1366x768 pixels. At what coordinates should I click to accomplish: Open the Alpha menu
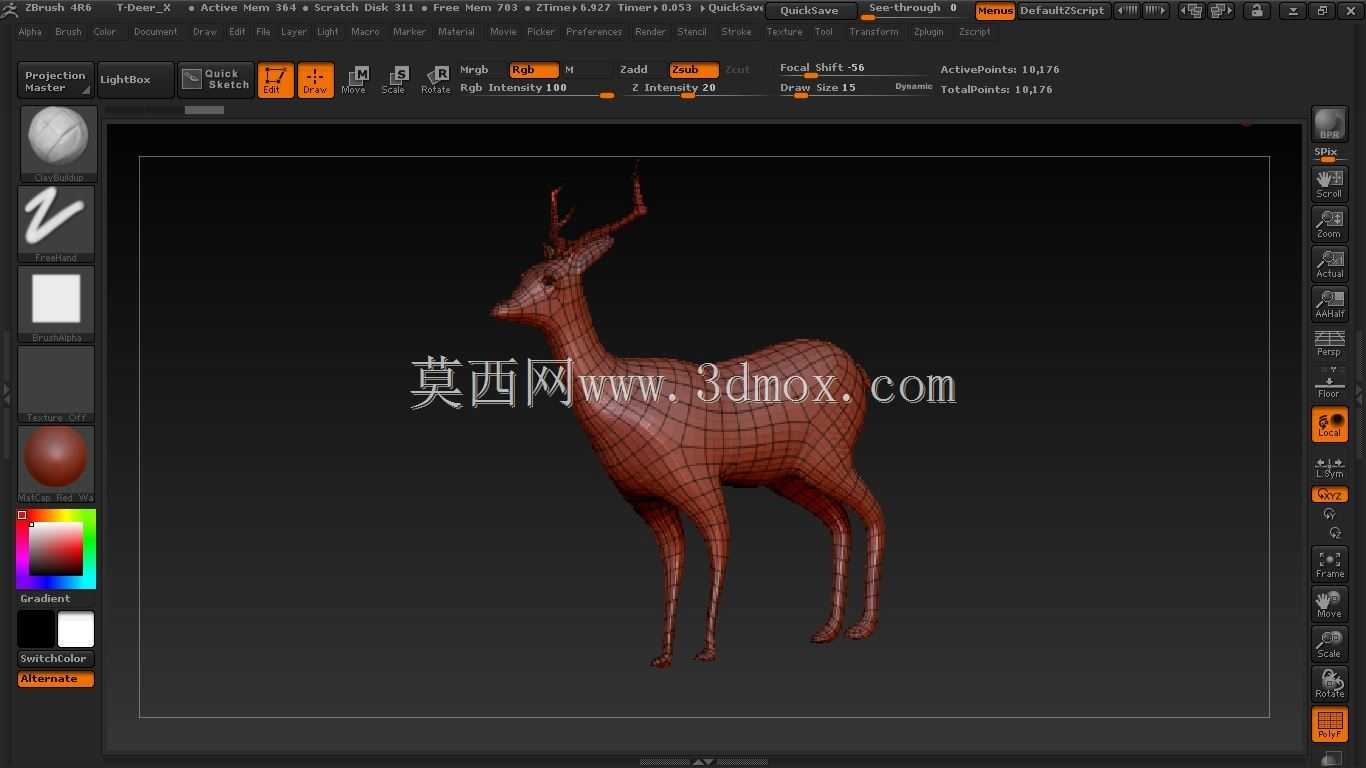30,32
